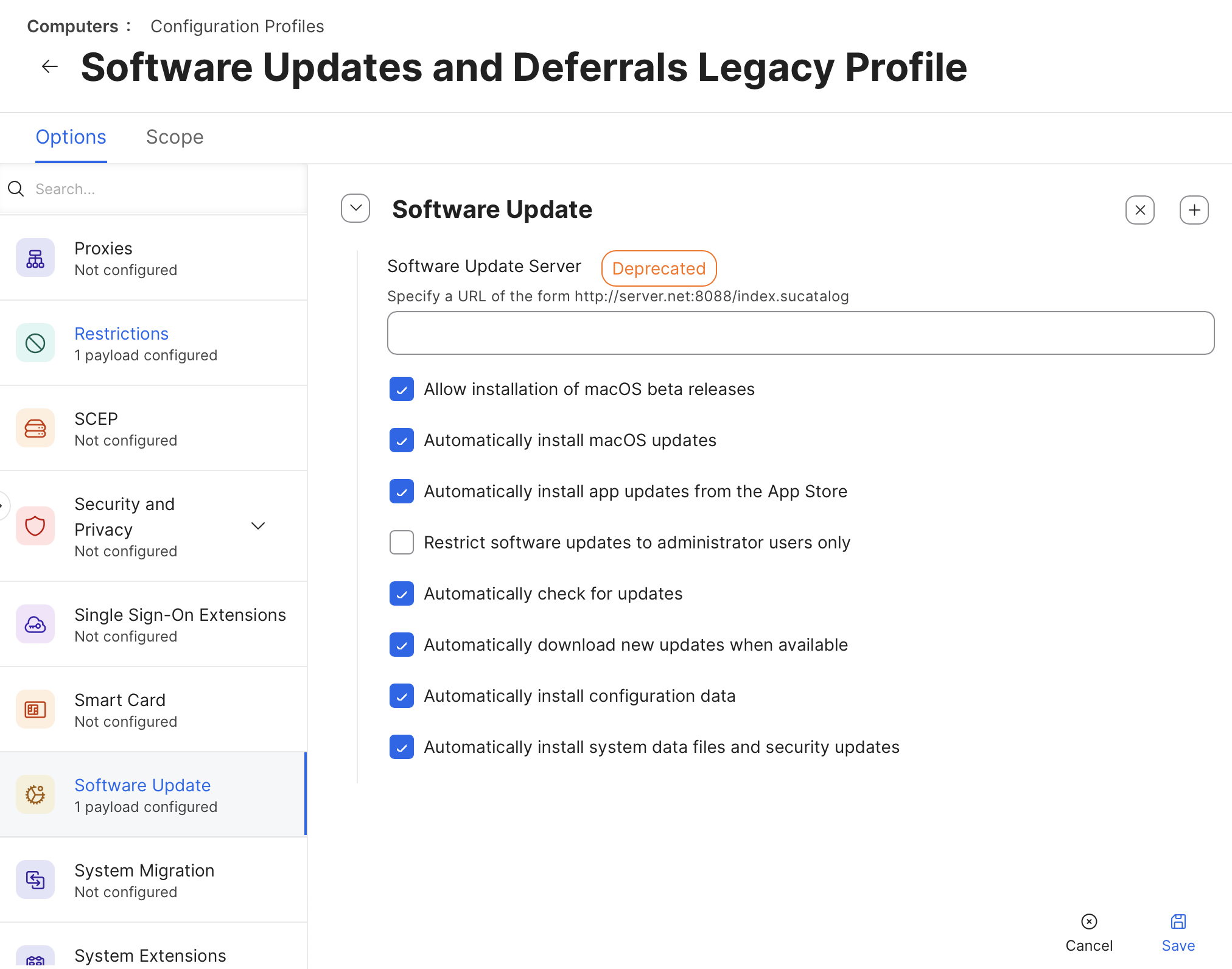The image size is (1232, 969).
Task: Click the Security and Privacy shield icon
Action: [35, 526]
